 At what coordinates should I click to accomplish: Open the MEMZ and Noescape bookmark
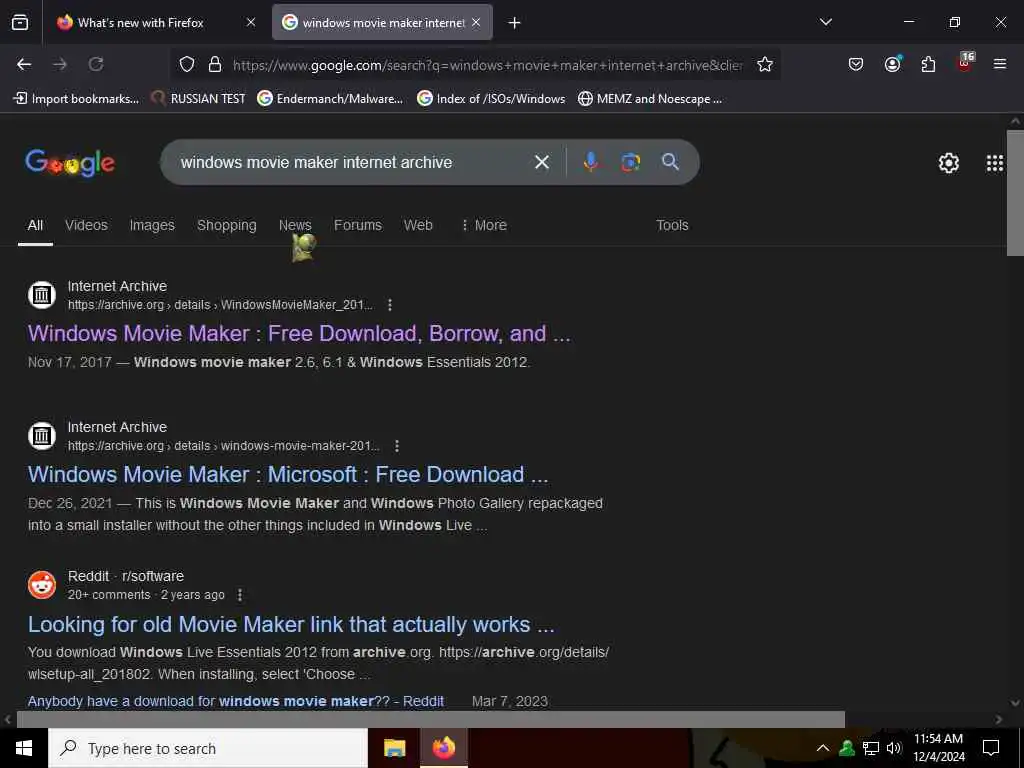tap(650, 99)
